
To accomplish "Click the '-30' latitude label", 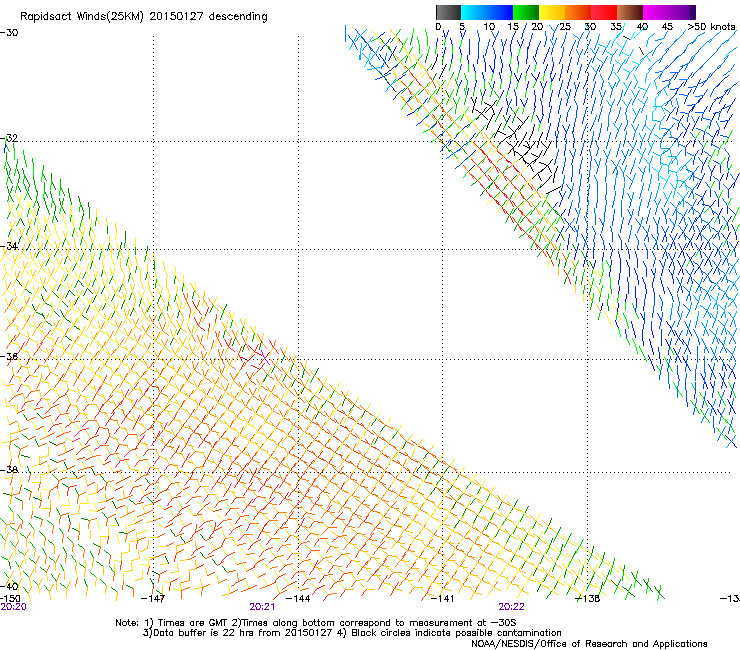I will tap(9, 33).
